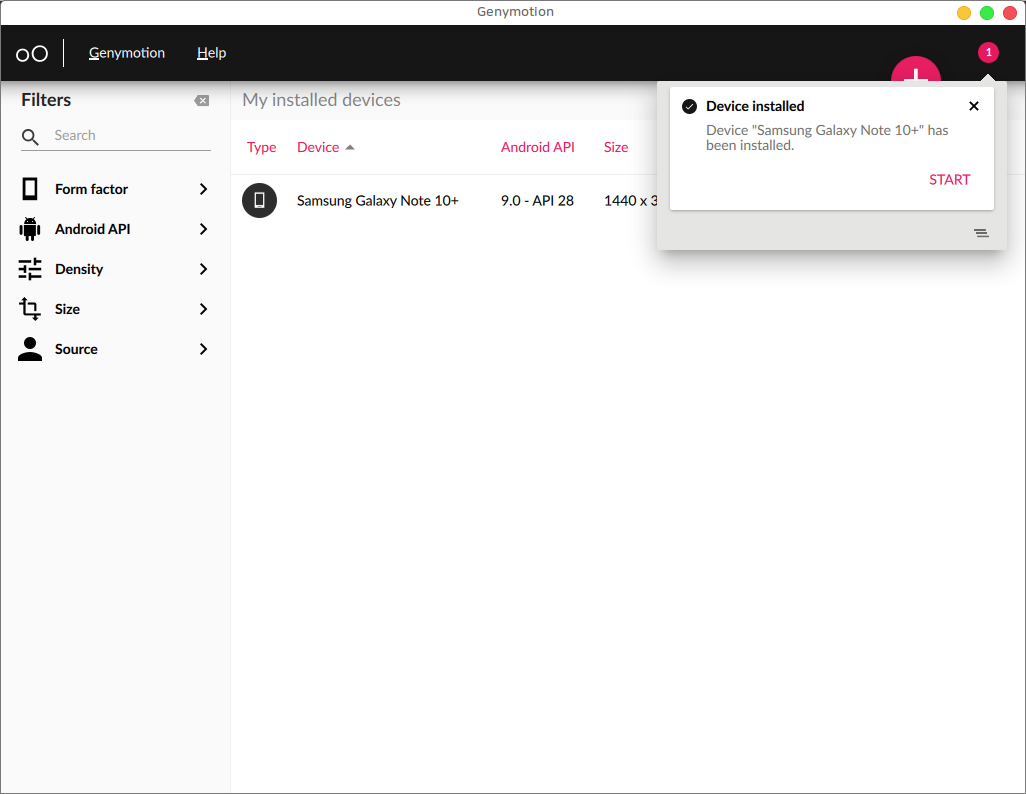This screenshot has width=1026, height=794.
Task: Open the Genymotion menu
Action: (x=127, y=53)
